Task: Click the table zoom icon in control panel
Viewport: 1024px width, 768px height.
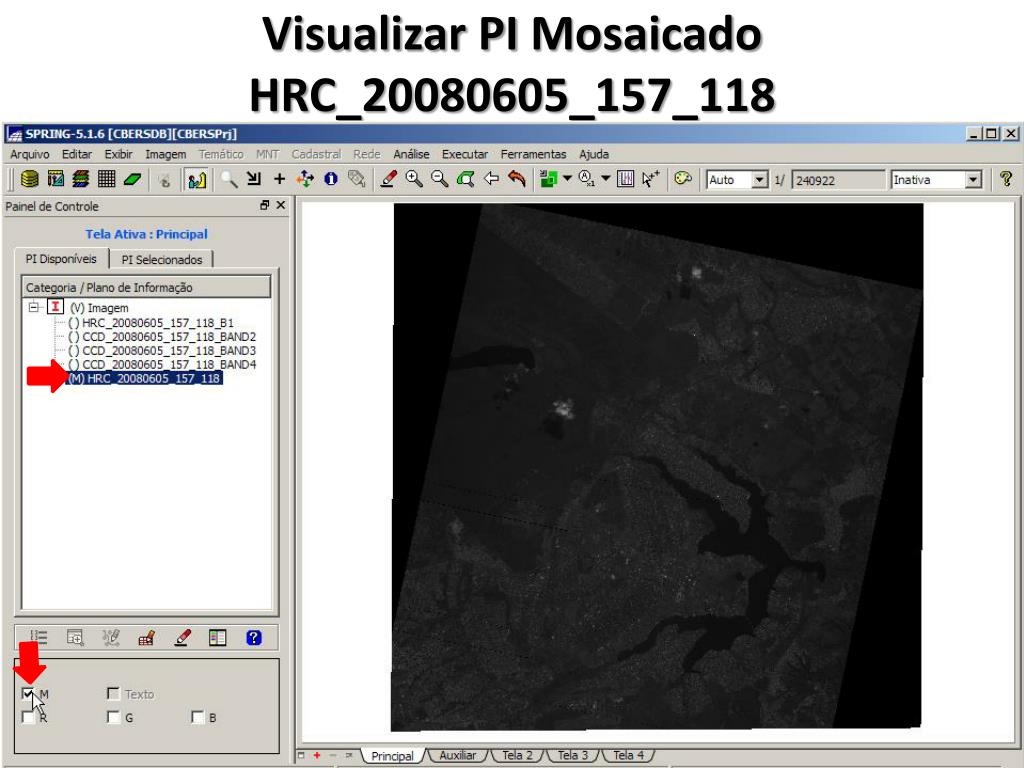Action: [76, 637]
